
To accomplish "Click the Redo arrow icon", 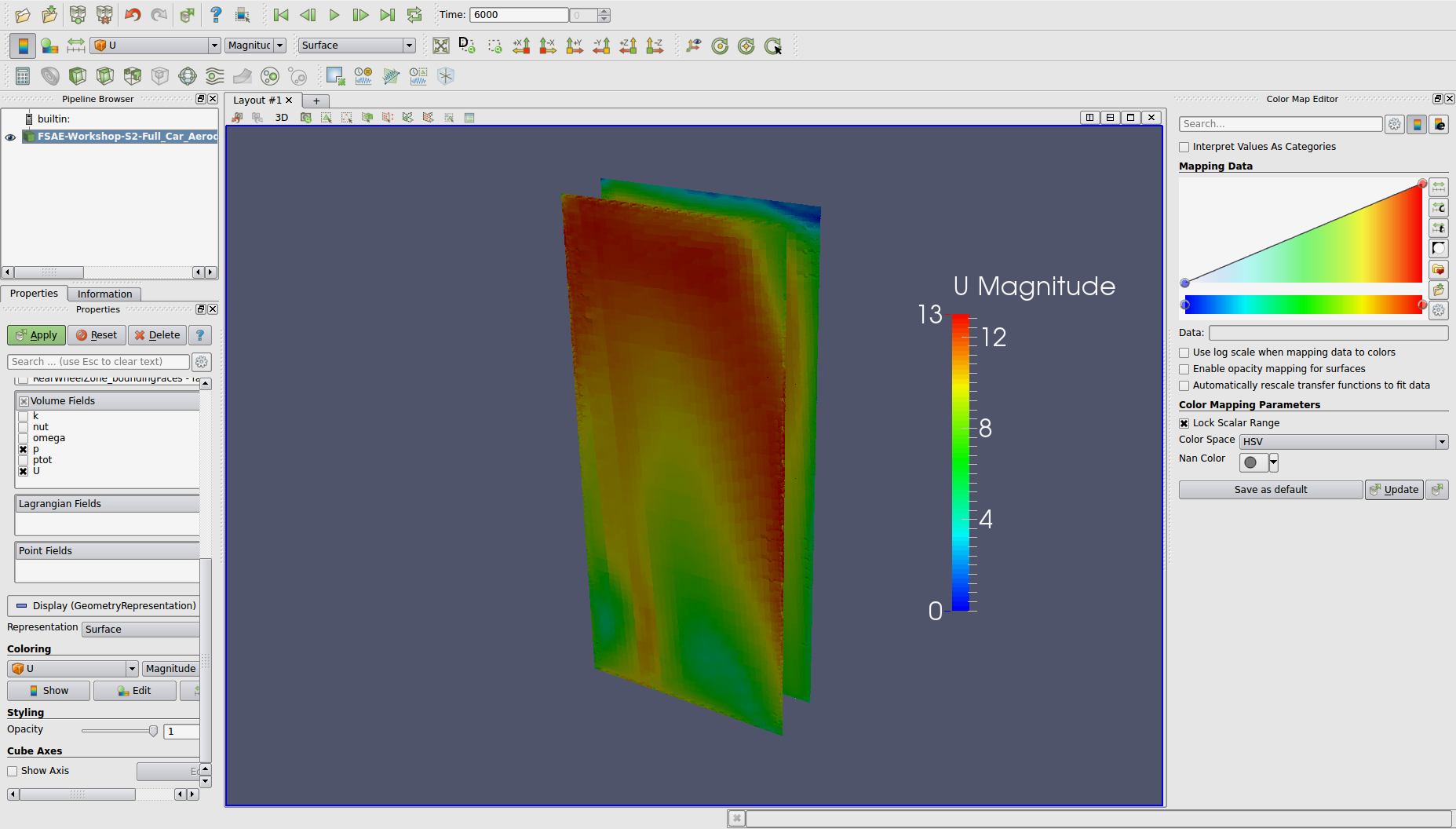I will (x=159, y=15).
